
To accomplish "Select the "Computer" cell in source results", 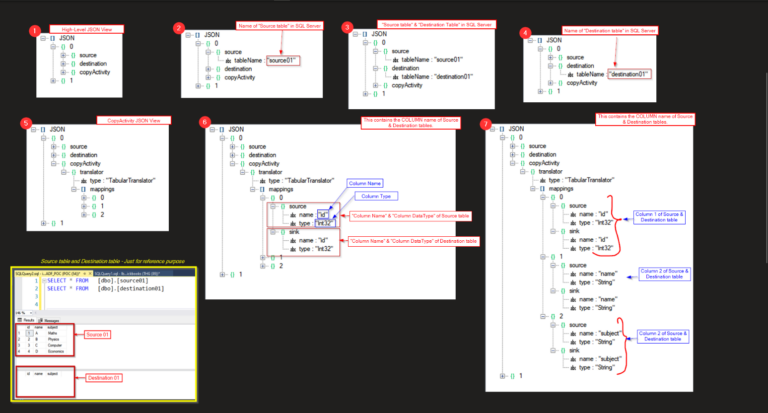I will (x=54, y=345).
